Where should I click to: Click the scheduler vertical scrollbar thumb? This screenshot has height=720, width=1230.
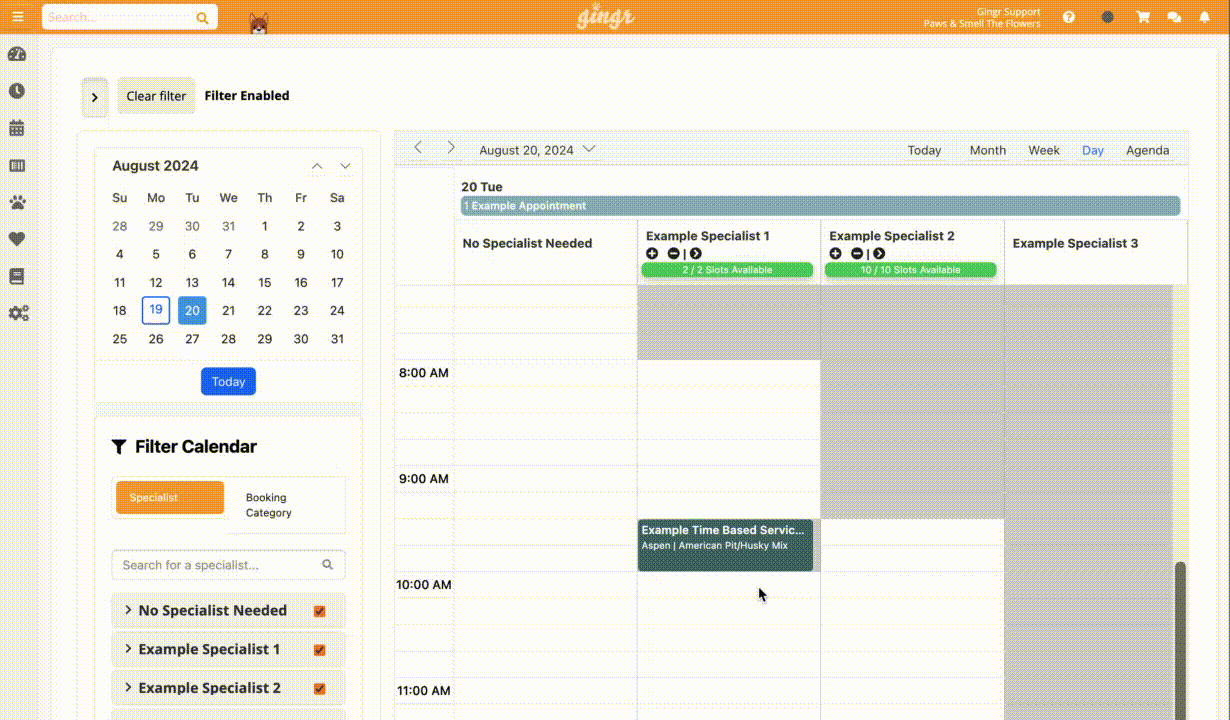1180,640
